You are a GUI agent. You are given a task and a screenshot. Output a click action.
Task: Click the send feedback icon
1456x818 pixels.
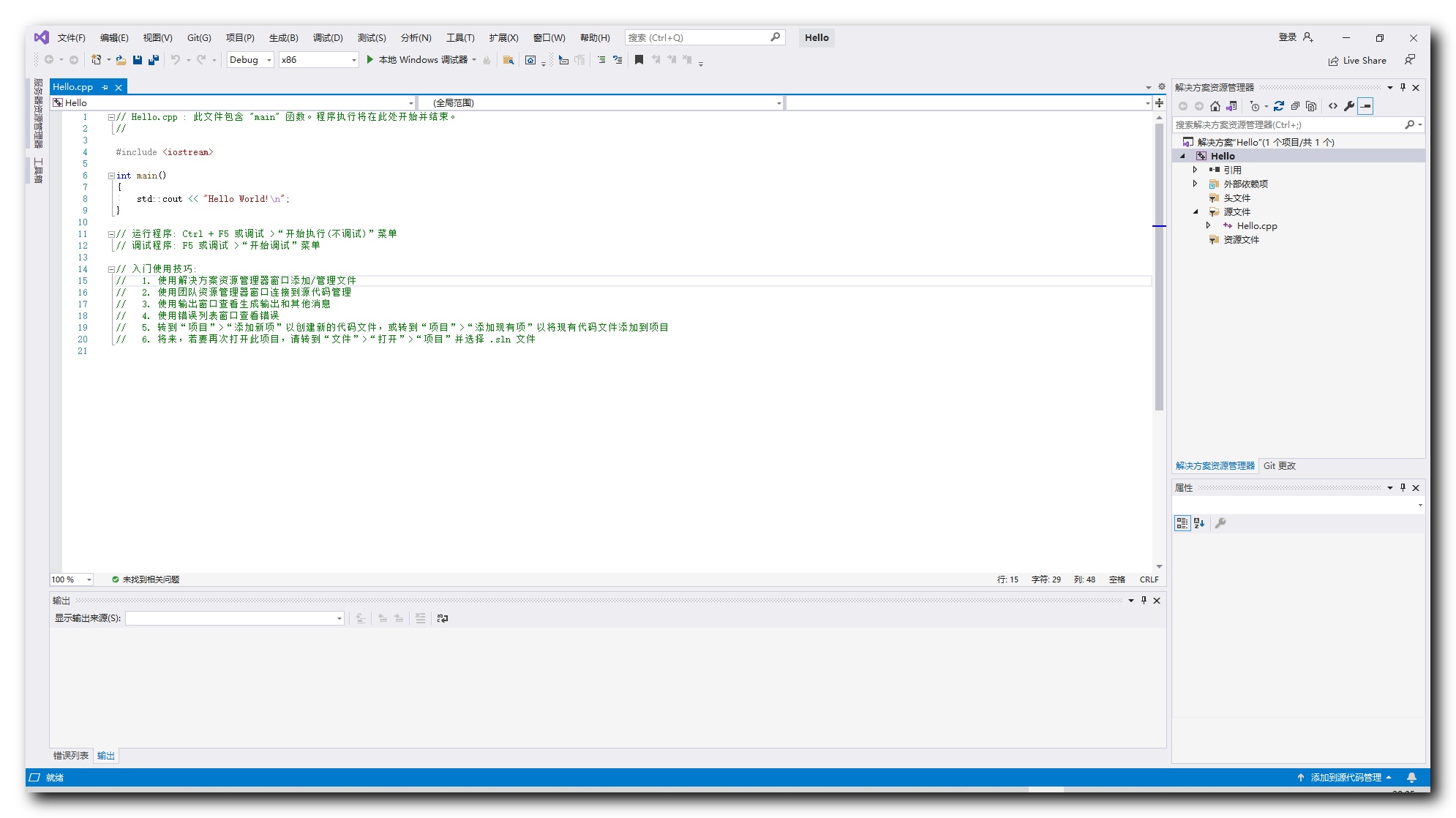(x=1409, y=60)
